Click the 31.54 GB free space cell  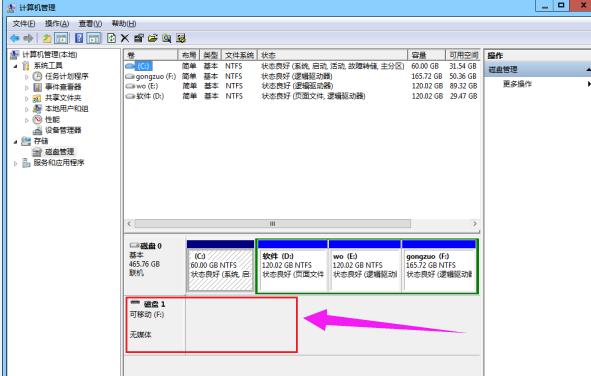click(463, 66)
